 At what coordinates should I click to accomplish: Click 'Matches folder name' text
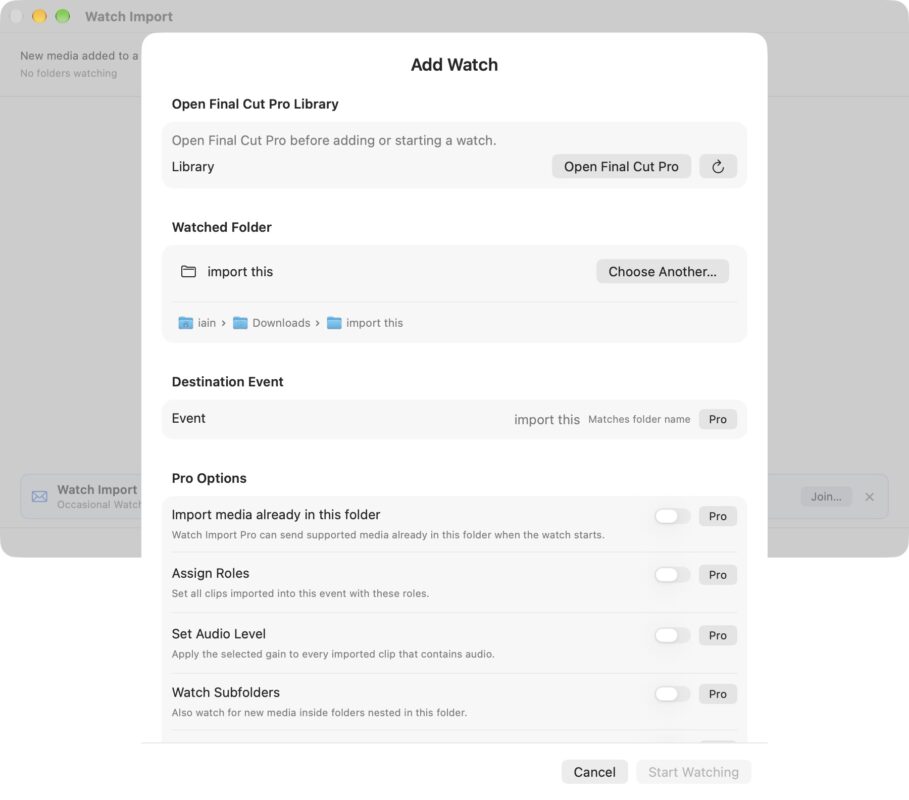coord(639,419)
